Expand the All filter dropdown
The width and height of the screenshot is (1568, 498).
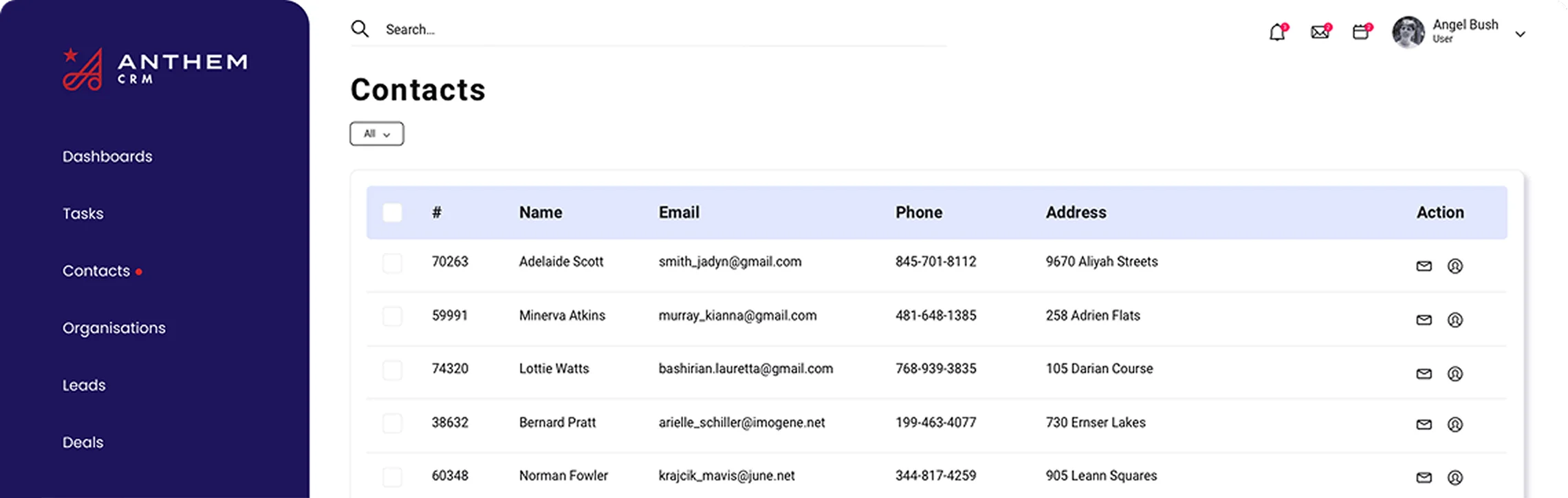click(377, 134)
